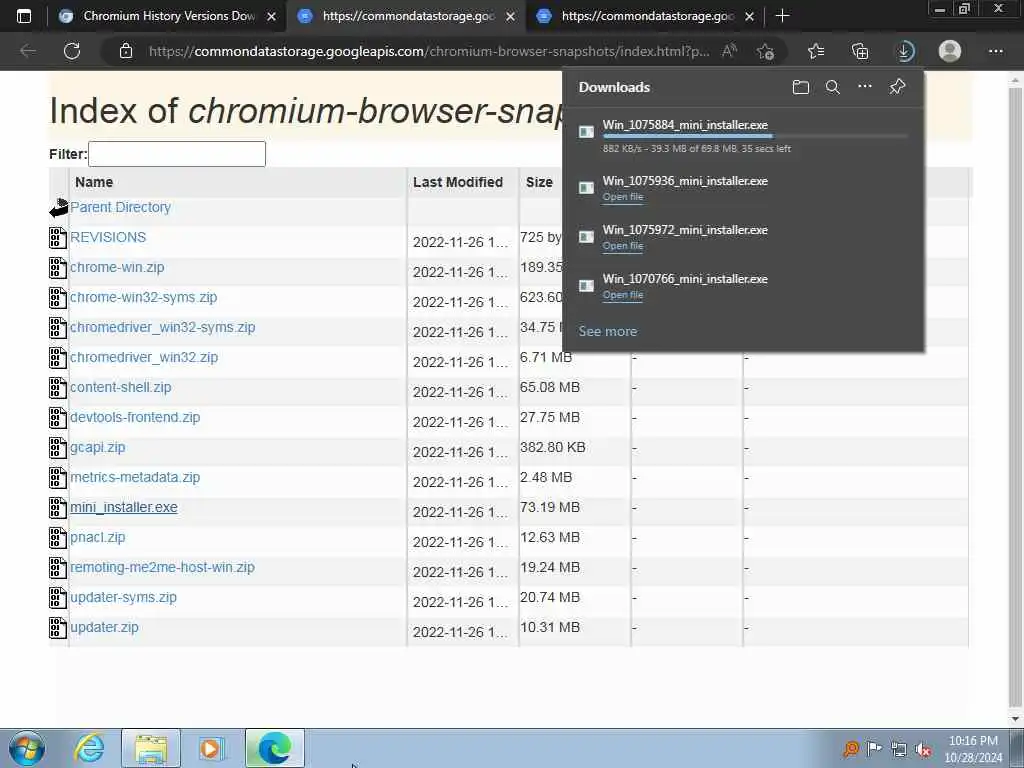Download chromedriver_win32.zip
Viewport: 1024px width, 768px height.
pyautogui.click(x=144, y=357)
